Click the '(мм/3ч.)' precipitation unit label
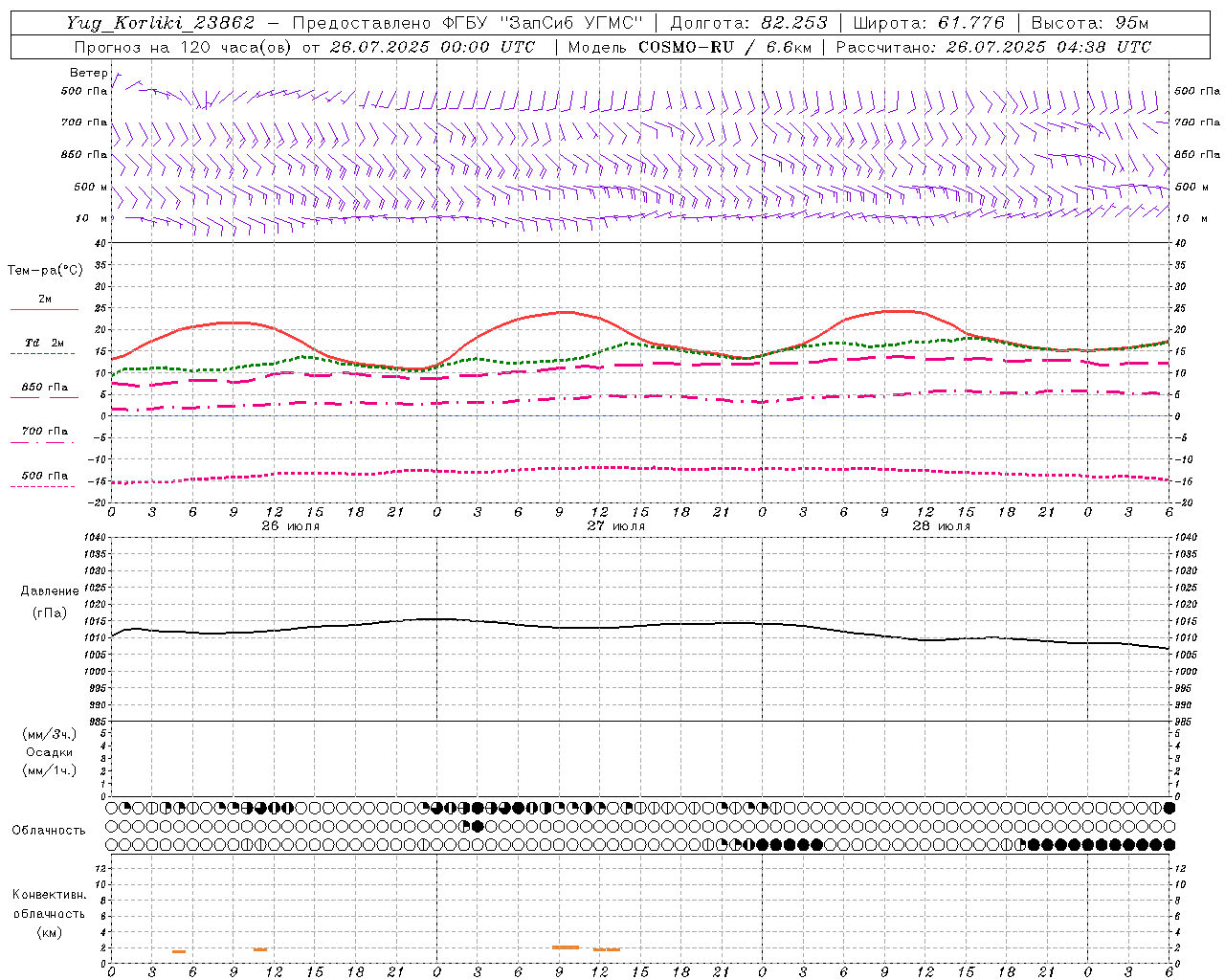The height and width of the screenshot is (980, 1225). click(50, 734)
